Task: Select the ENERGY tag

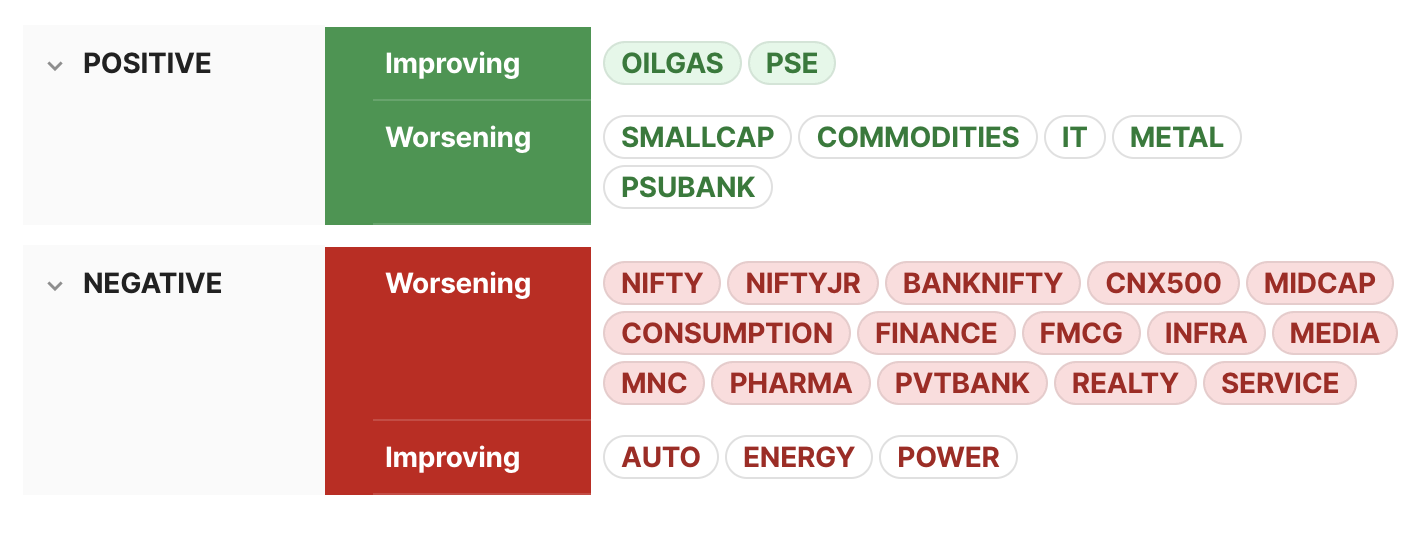Action: 799,457
